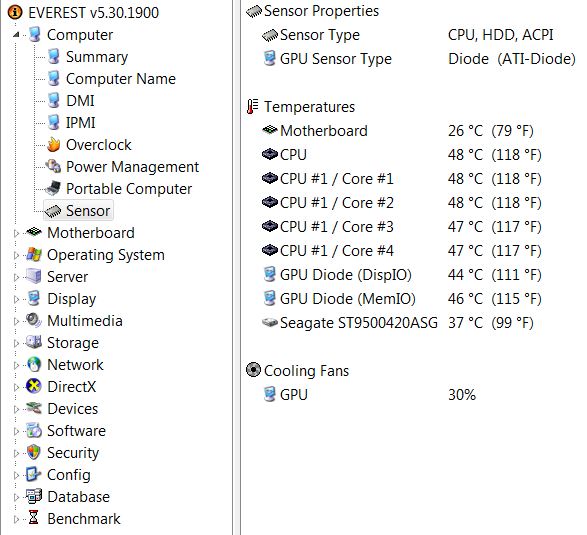This screenshot has height=535, width=587.
Task: Select the CPU #1 / Core #1 row
Action: point(402,179)
